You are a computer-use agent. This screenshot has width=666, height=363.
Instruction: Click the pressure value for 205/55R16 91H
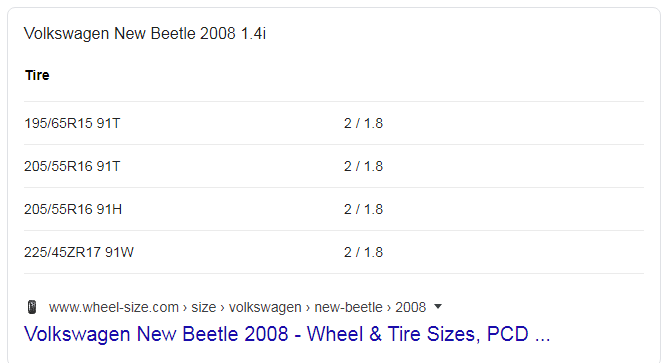coord(363,209)
